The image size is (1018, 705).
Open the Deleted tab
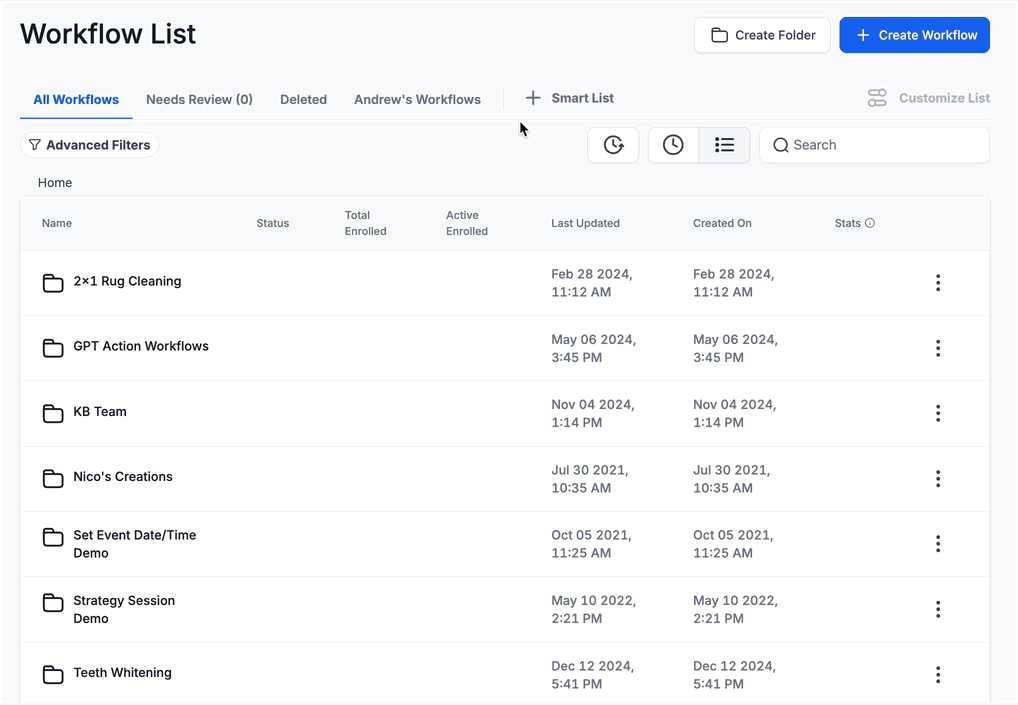pyautogui.click(x=303, y=99)
